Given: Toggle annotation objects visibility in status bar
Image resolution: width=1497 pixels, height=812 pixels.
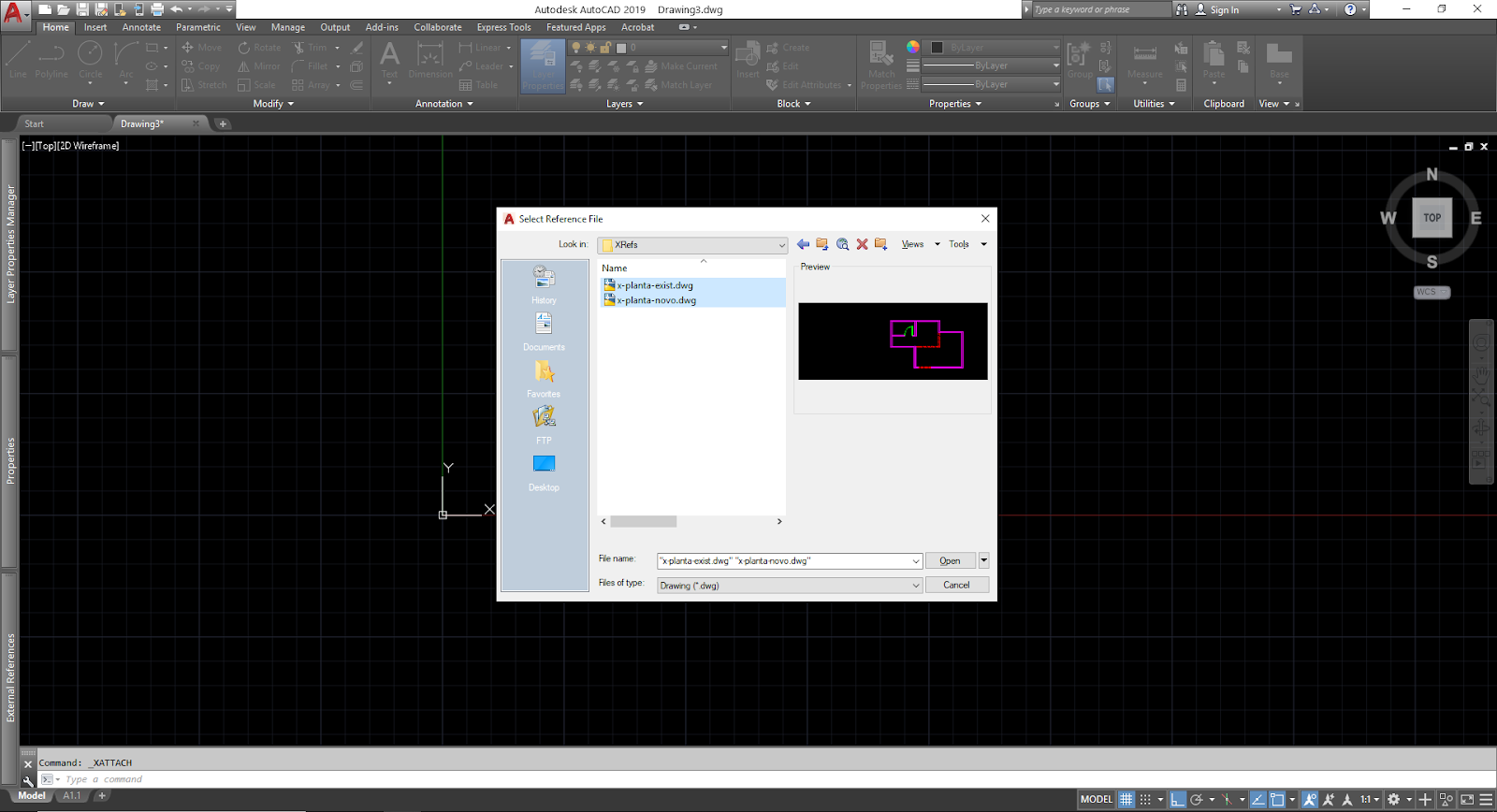Looking at the screenshot, I should [x=1310, y=800].
